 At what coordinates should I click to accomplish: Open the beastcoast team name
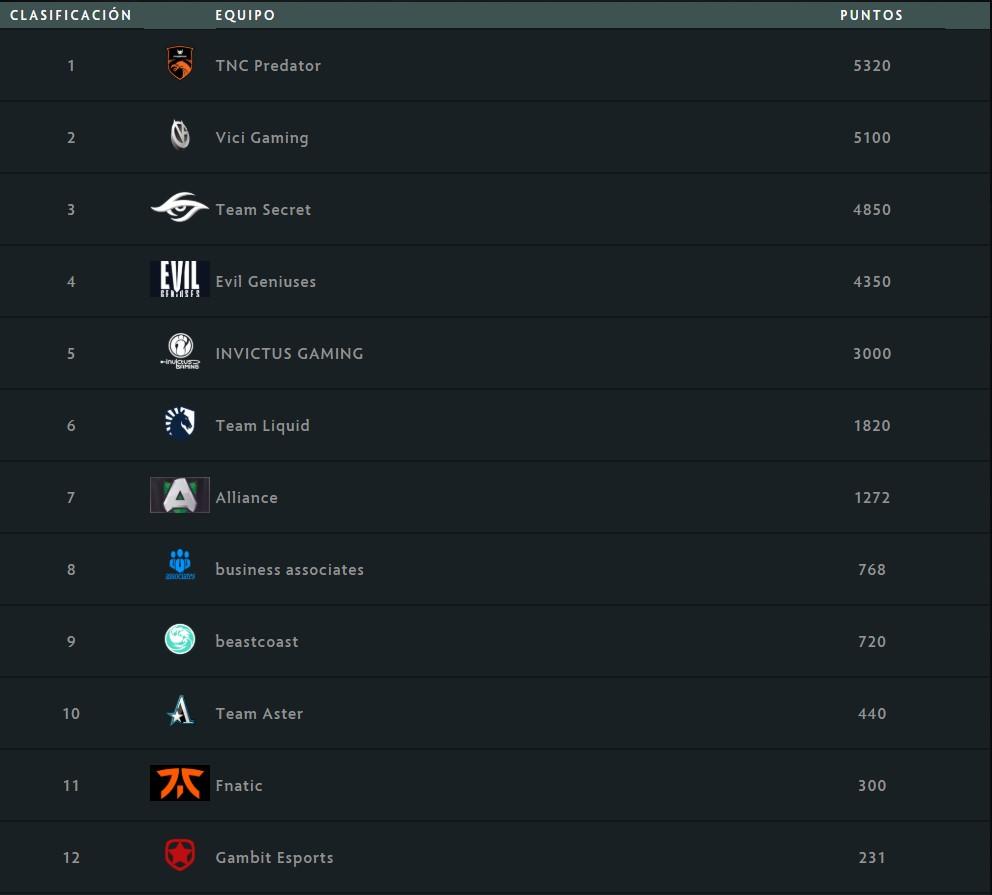tap(257, 641)
